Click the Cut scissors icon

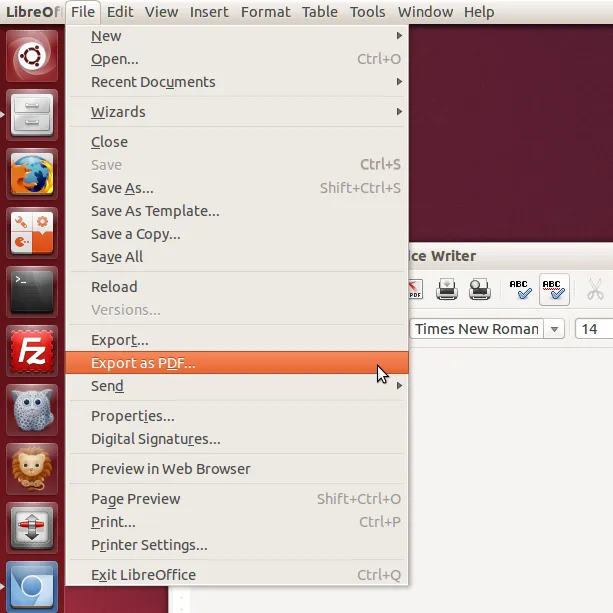[595, 290]
